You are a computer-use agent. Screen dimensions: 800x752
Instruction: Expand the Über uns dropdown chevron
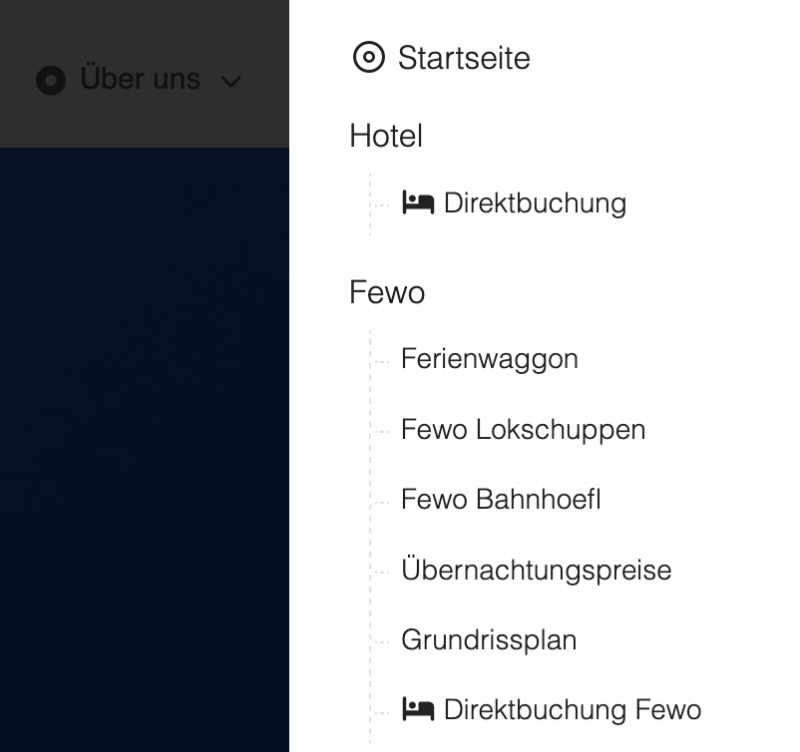tap(231, 81)
